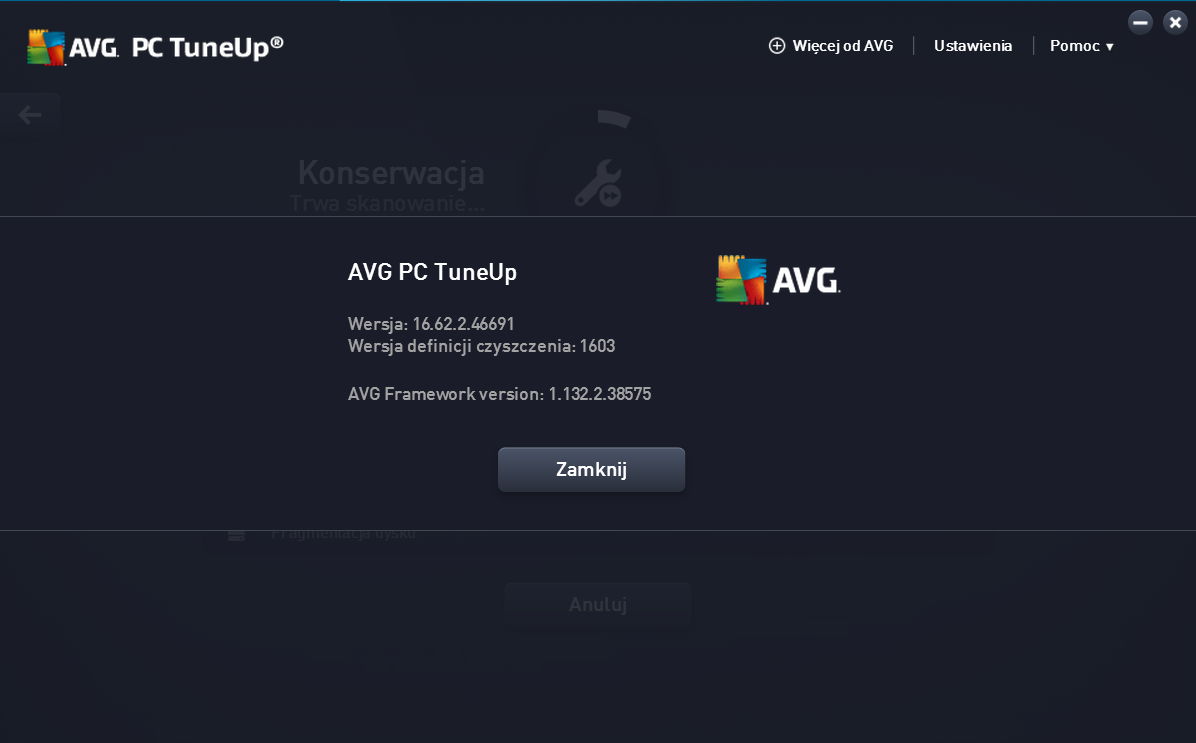This screenshot has height=743, width=1196.
Task: Click the Wersja 16.62.2.46691 text
Action: (x=431, y=323)
